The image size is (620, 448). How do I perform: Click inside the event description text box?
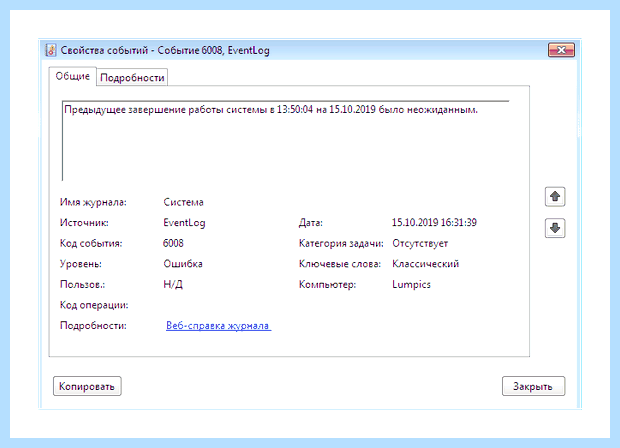(285, 141)
